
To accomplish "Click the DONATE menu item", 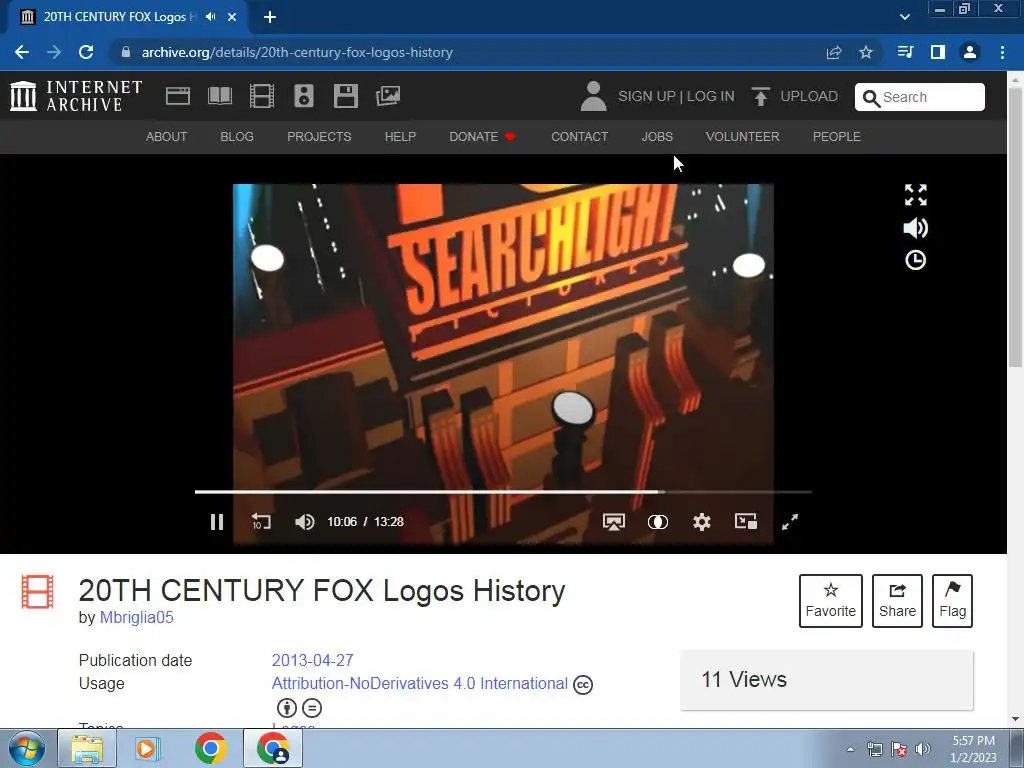I will (482, 136).
